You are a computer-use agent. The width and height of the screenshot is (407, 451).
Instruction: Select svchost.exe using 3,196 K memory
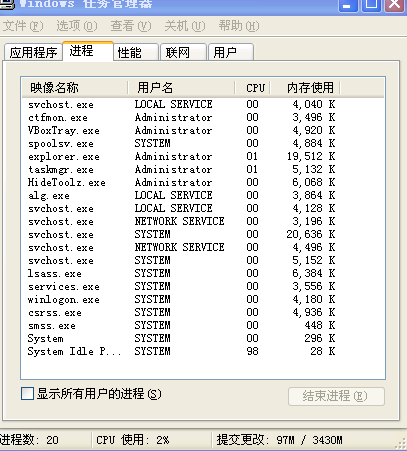pos(203,221)
